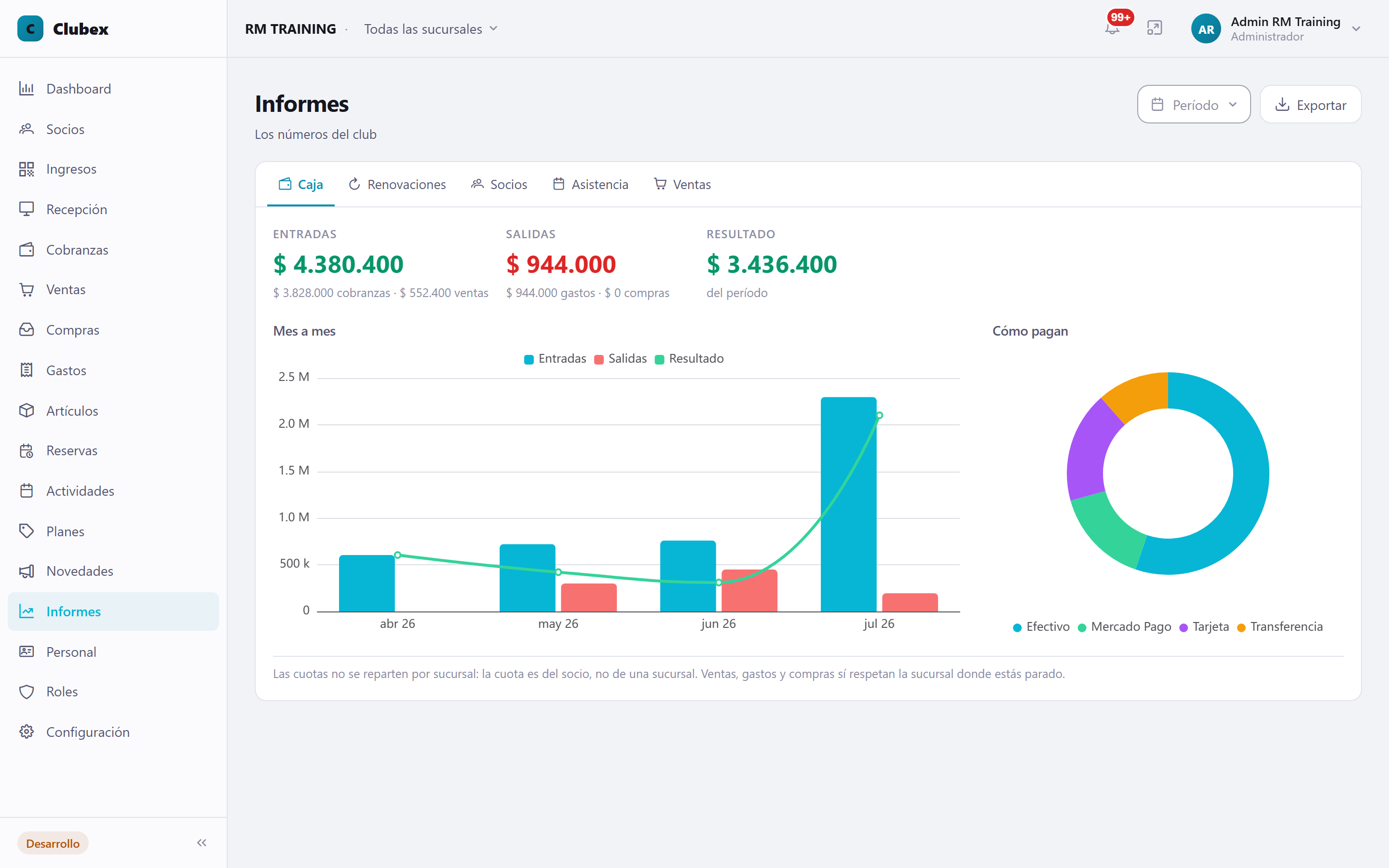Click the jul 26 Entradas bar
The height and width of the screenshot is (868, 1389).
click(848, 504)
